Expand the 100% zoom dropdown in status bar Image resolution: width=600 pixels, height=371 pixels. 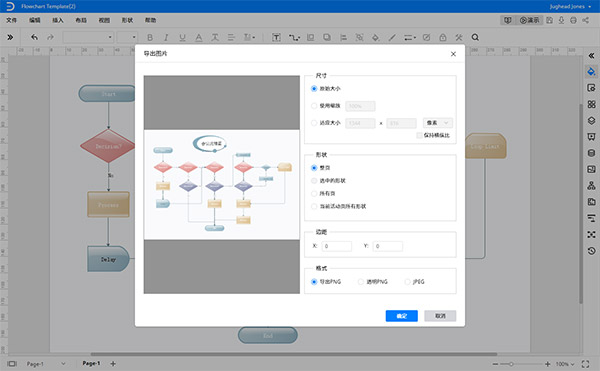[x=565, y=364]
